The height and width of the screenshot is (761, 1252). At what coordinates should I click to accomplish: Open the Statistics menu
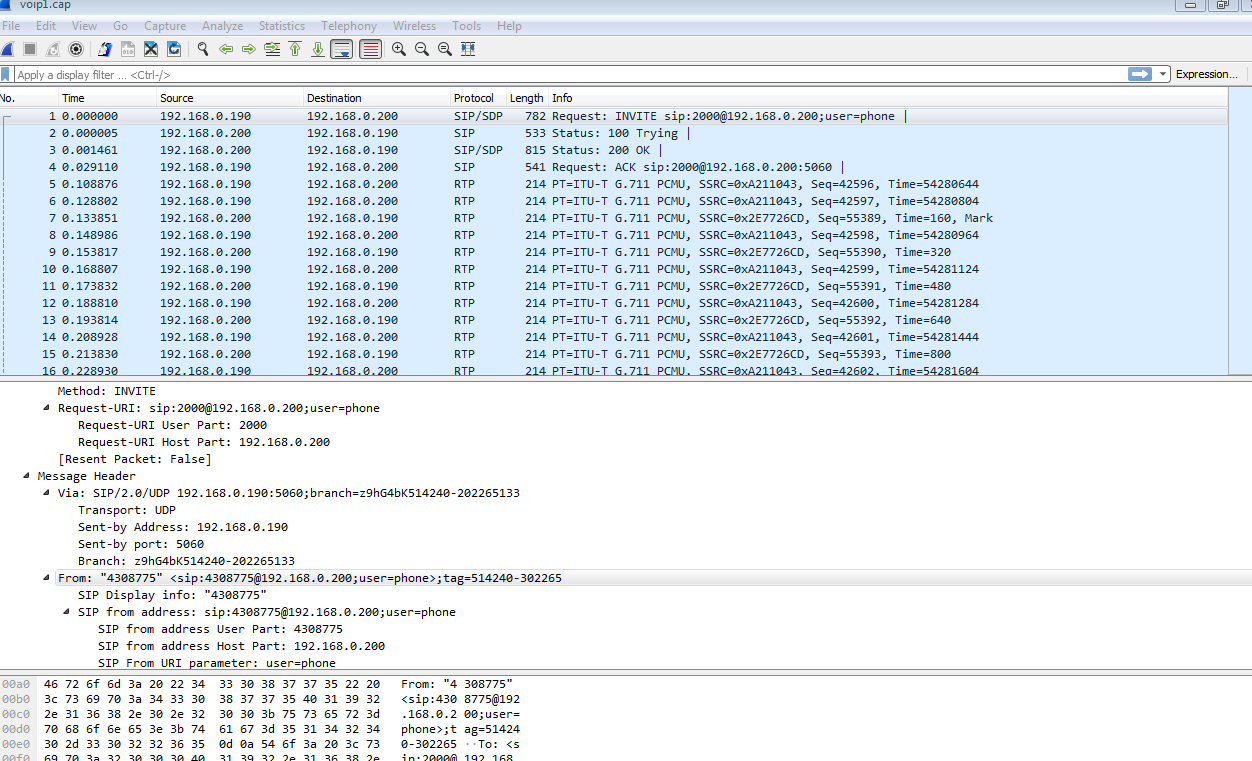[282, 26]
